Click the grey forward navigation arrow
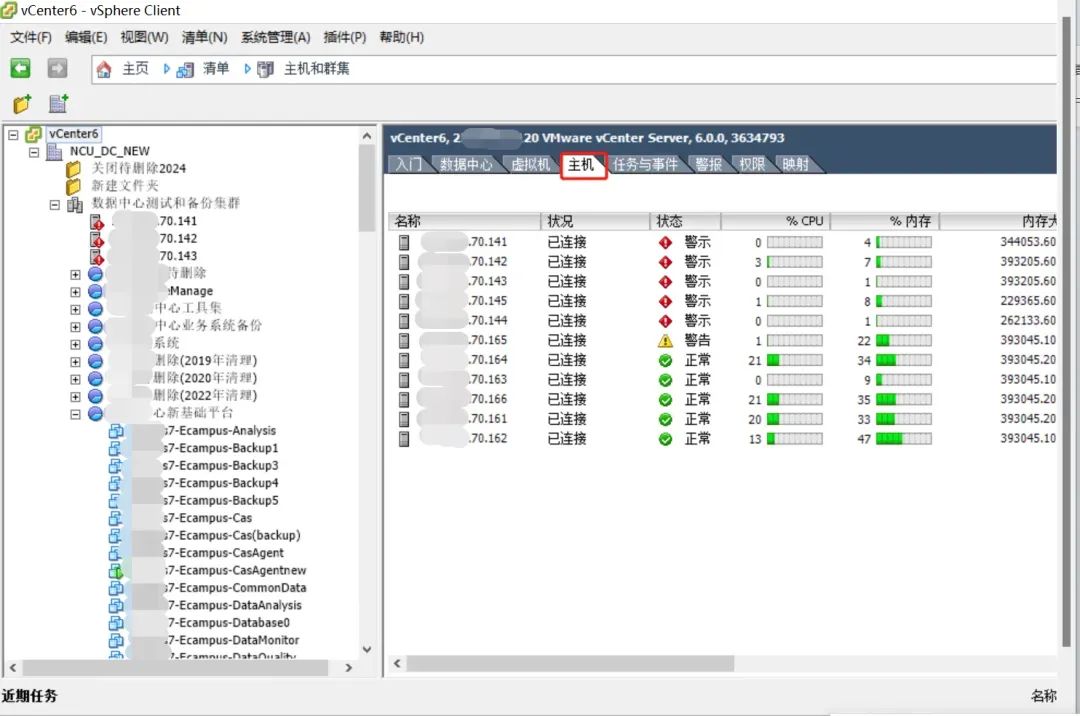 tap(57, 68)
